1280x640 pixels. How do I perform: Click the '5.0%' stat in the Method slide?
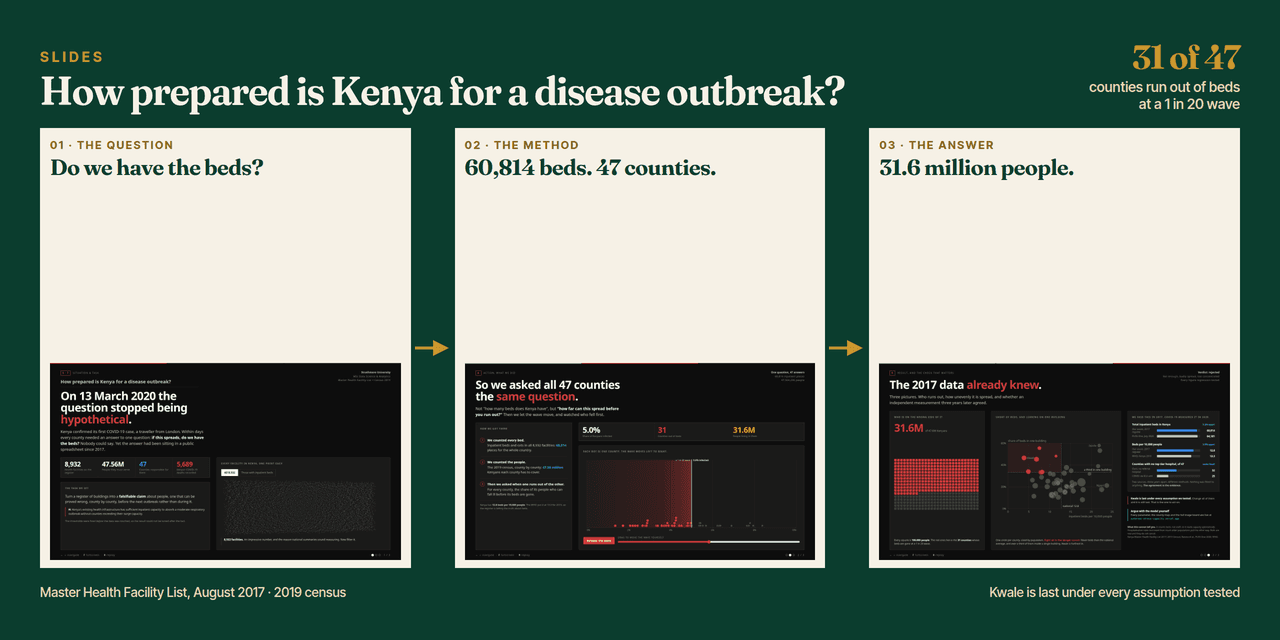(591, 430)
